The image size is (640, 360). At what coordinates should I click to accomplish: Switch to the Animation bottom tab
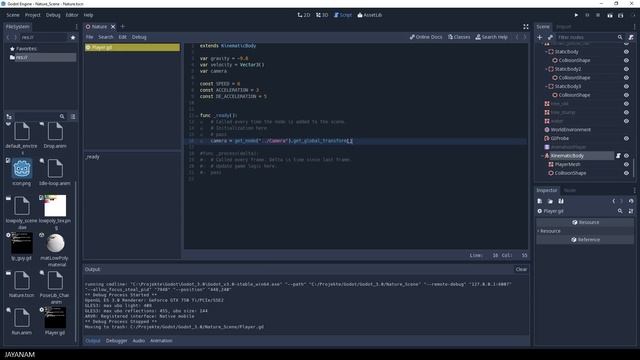[161, 341]
